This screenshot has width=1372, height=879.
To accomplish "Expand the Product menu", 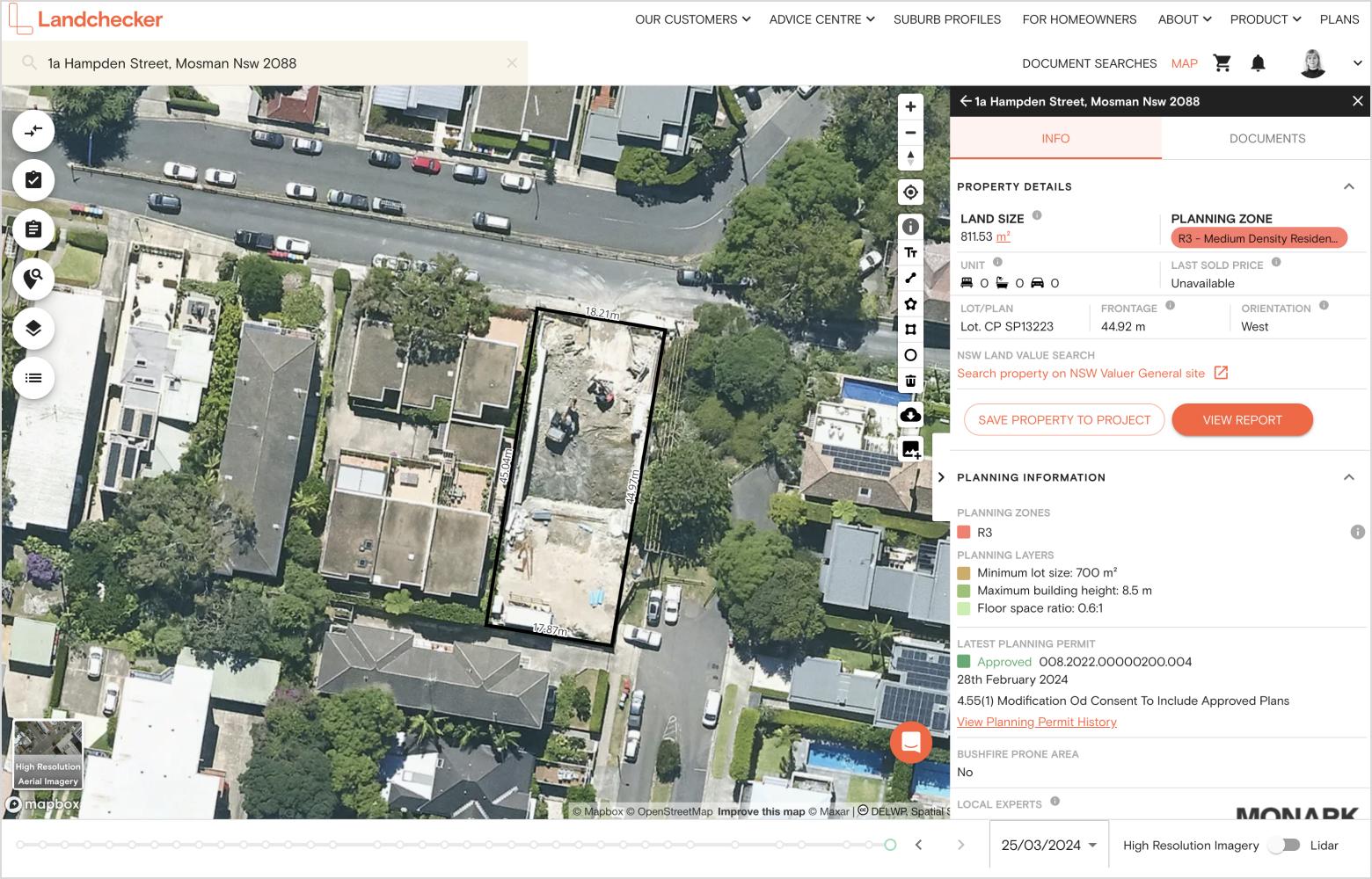I will (1266, 19).
